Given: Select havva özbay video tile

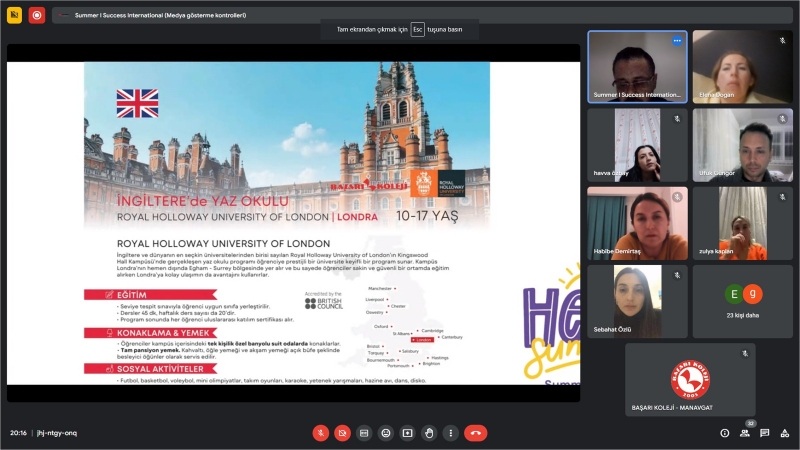Looking at the screenshot, I should [637, 145].
